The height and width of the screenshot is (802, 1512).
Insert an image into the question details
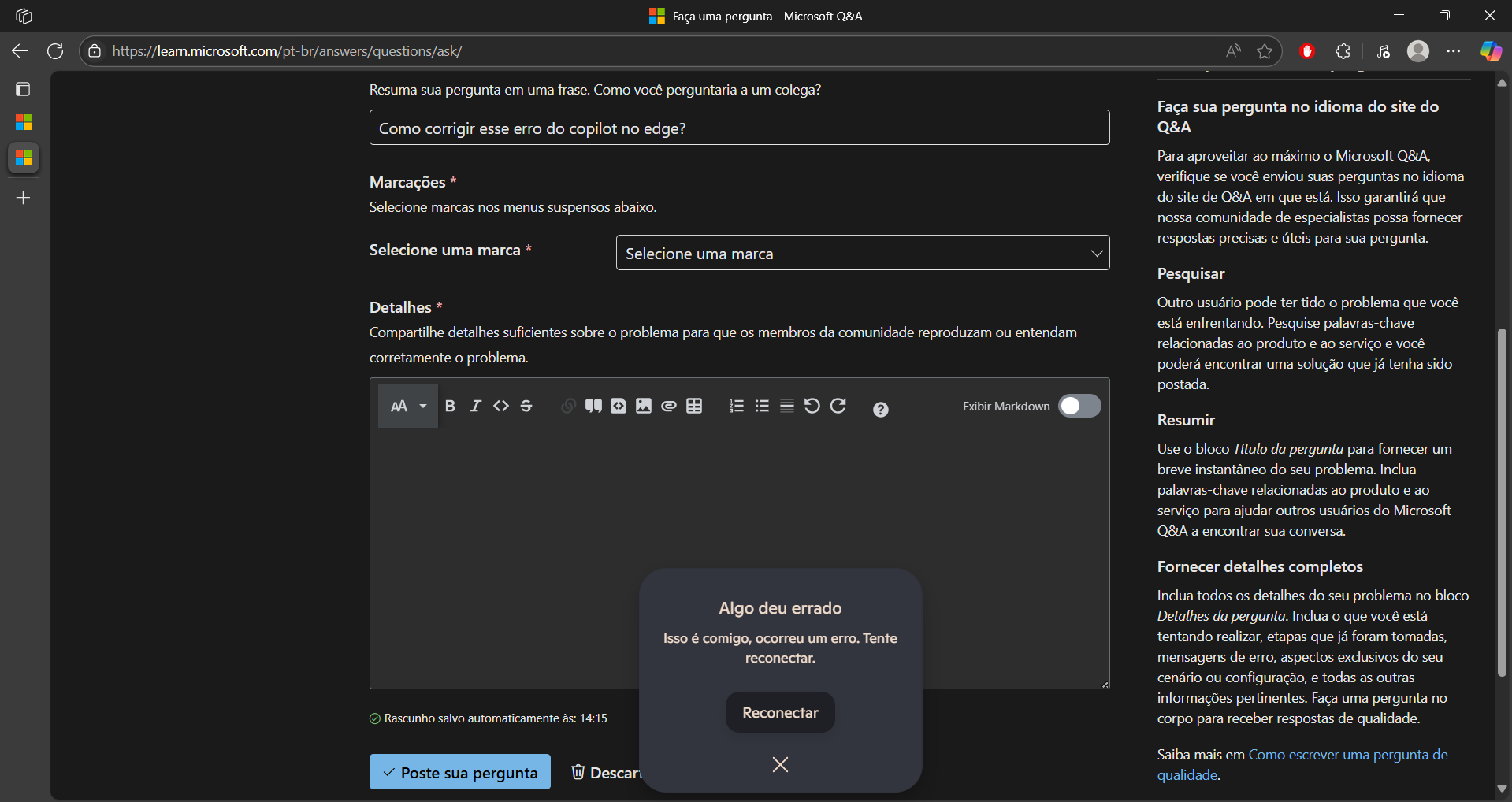click(644, 406)
